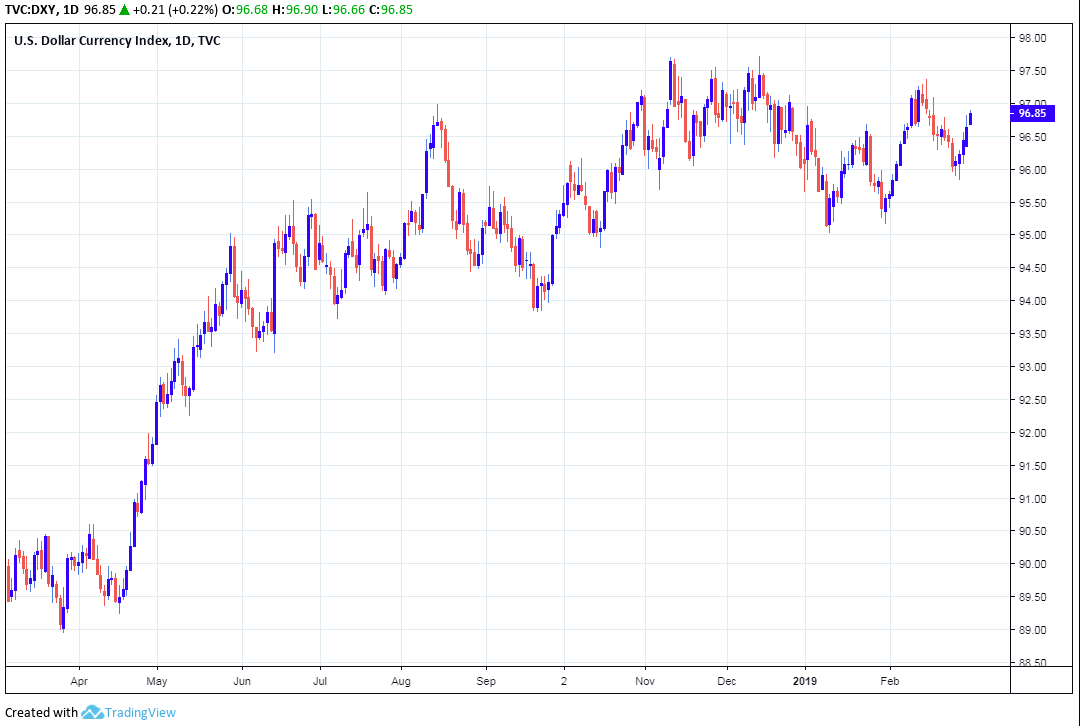Click the (+0.22%) percent change text
This screenshot has width=1080, height=726.
pyautogui.click(x=190, y=10)
